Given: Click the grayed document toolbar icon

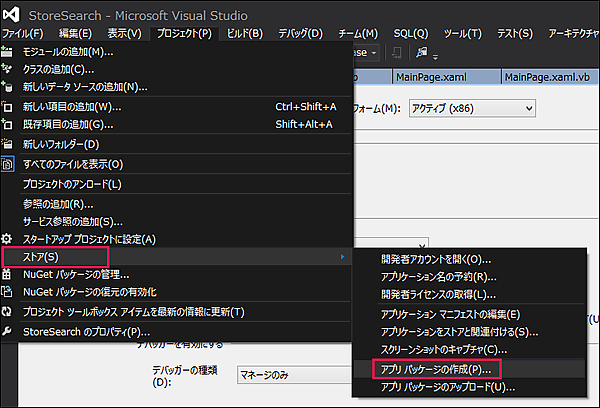Looking at the screenshot, I should click(397, 52).
